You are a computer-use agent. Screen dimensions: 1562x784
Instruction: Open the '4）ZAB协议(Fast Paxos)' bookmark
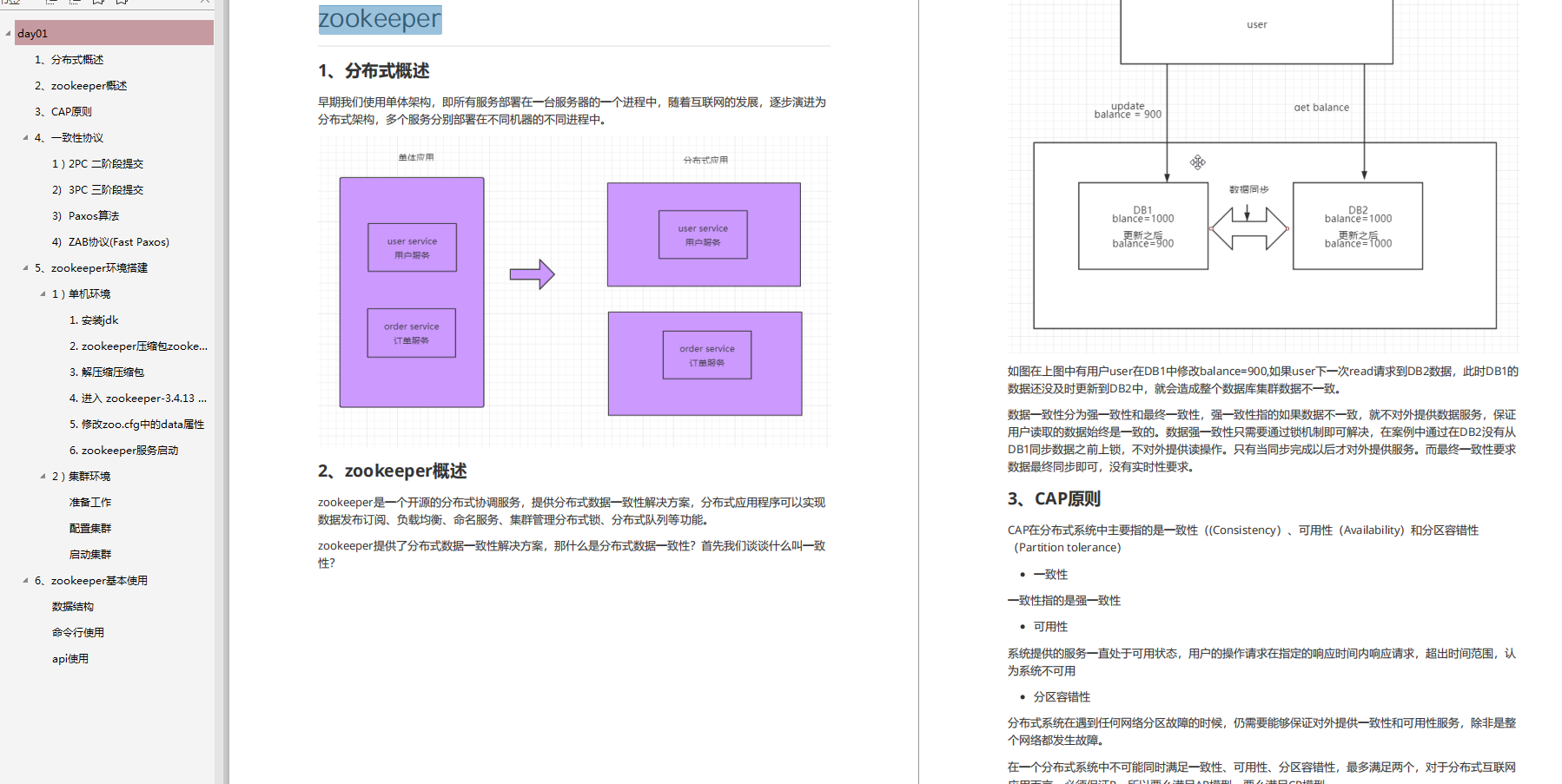110,242
